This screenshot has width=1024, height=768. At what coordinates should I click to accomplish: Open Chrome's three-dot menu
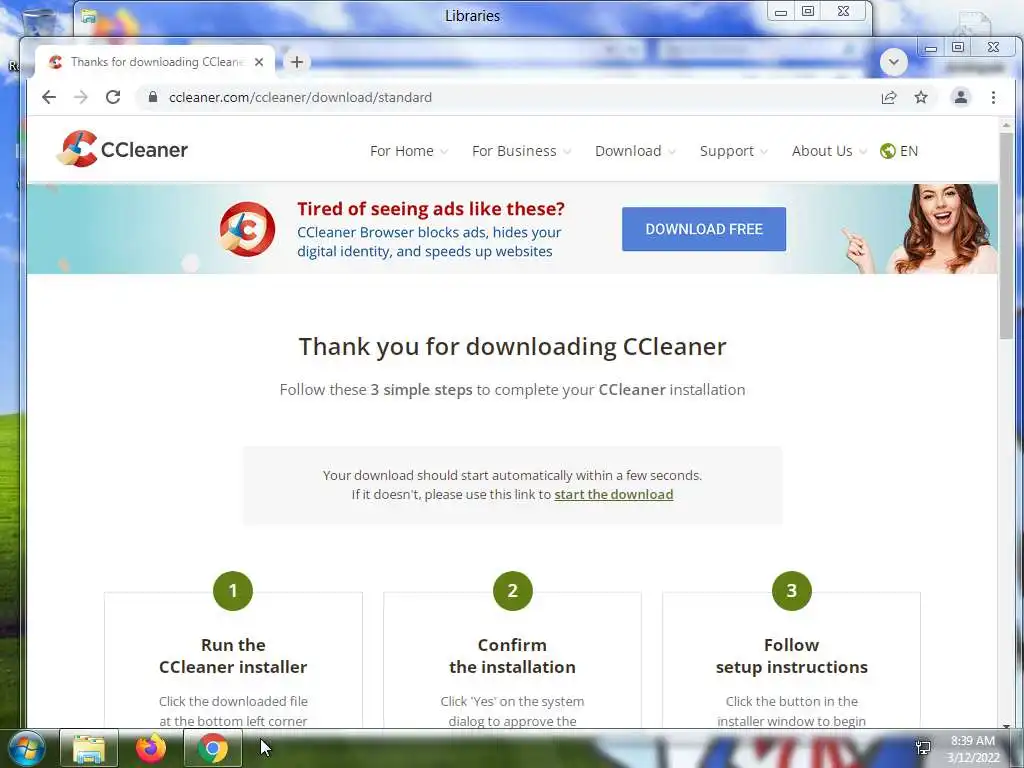[x=993, y=97]
